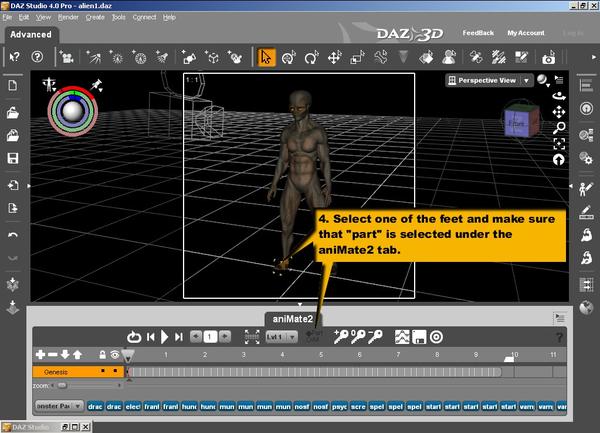Click the frame selection viewport control
The height and width of the screenshot is (433, 600).
pyautogui.click(x=559, y=143)
